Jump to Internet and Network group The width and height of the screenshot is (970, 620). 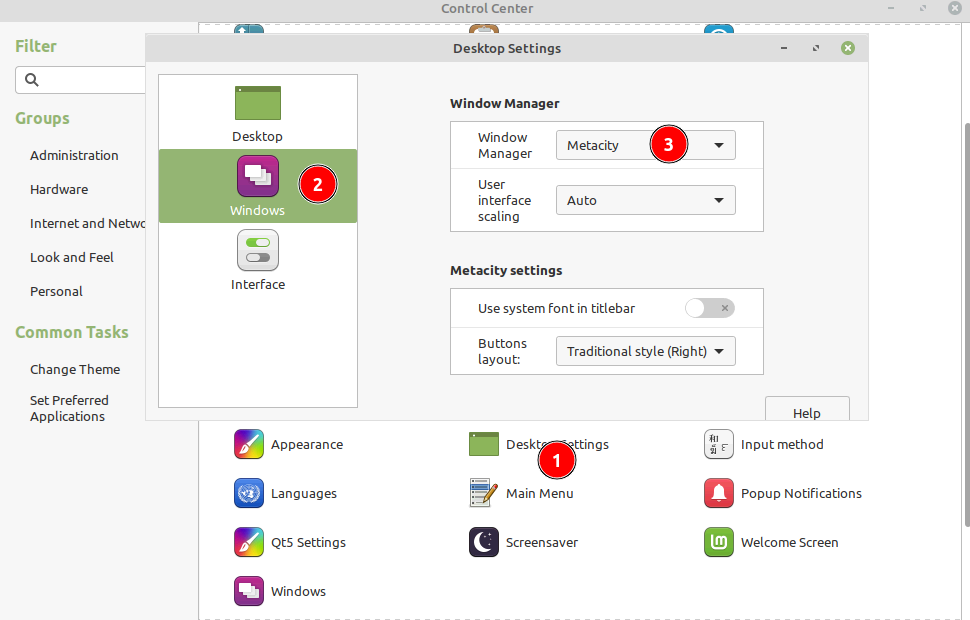(x=87, y=223)
